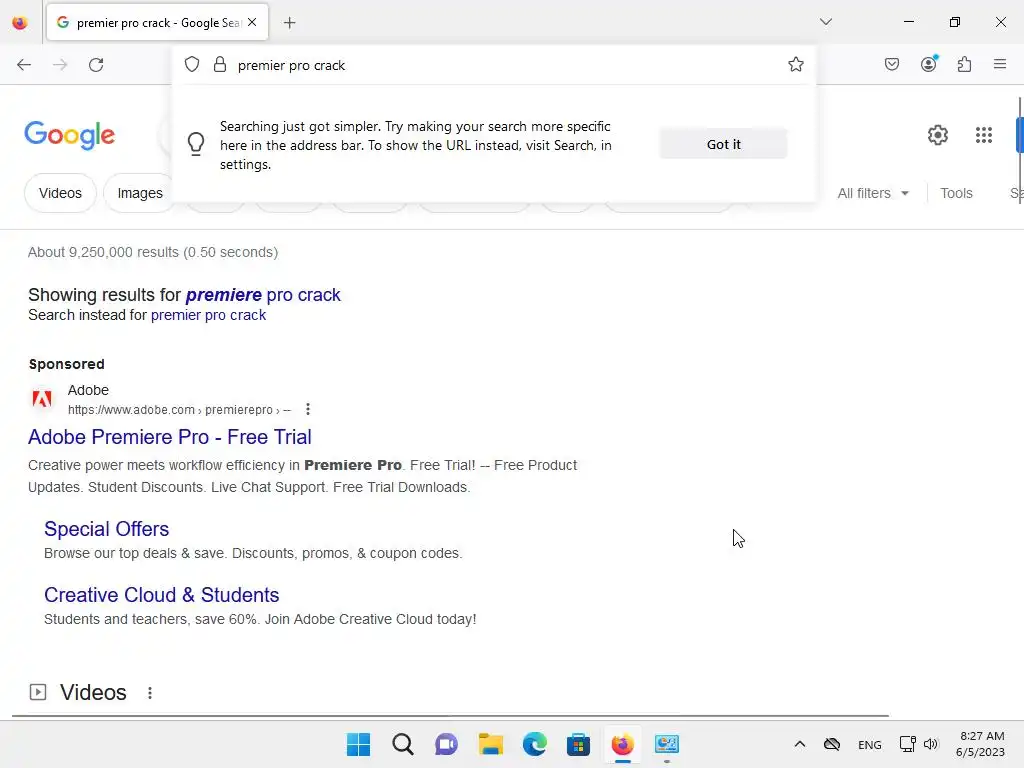This screenshot has height=768, width=1024.
Task: Open the Windows Start button
Action: pyautogui.click(x=359, y=744)
